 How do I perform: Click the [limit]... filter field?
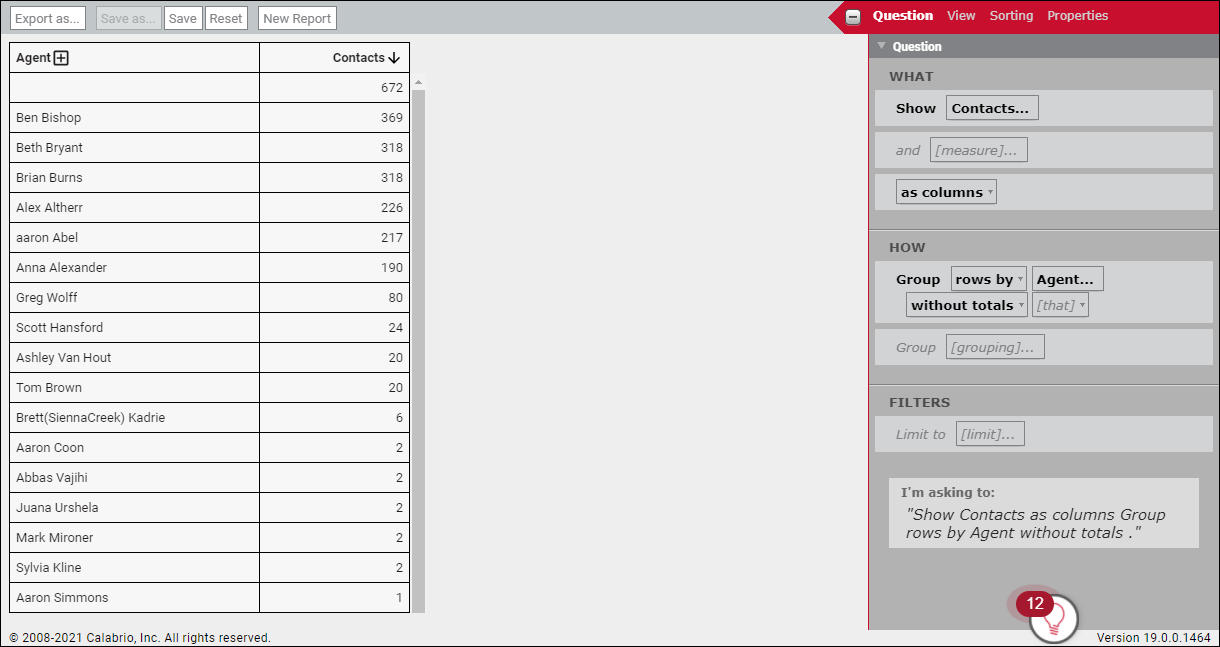point(989,434)
